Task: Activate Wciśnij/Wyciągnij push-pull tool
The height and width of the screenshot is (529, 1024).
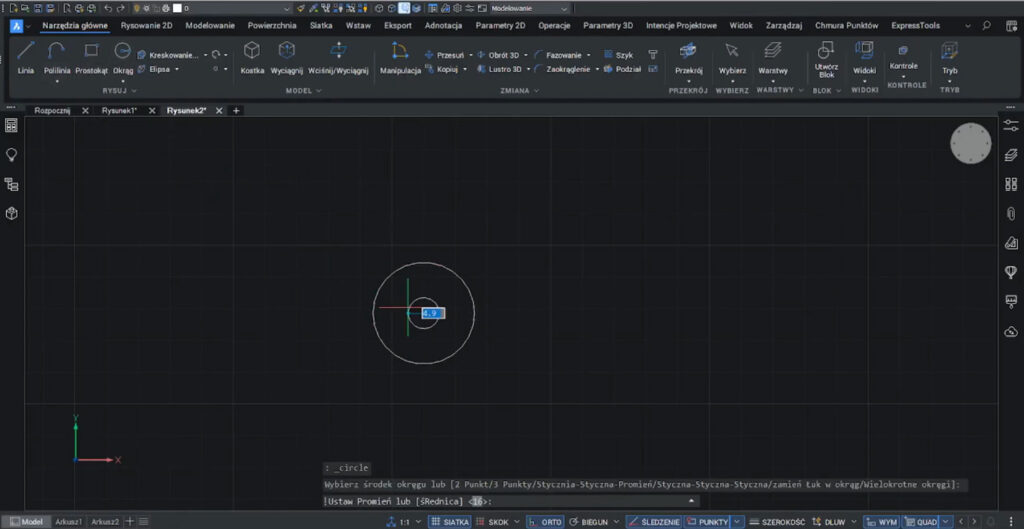Action: (x=338, y=57)
